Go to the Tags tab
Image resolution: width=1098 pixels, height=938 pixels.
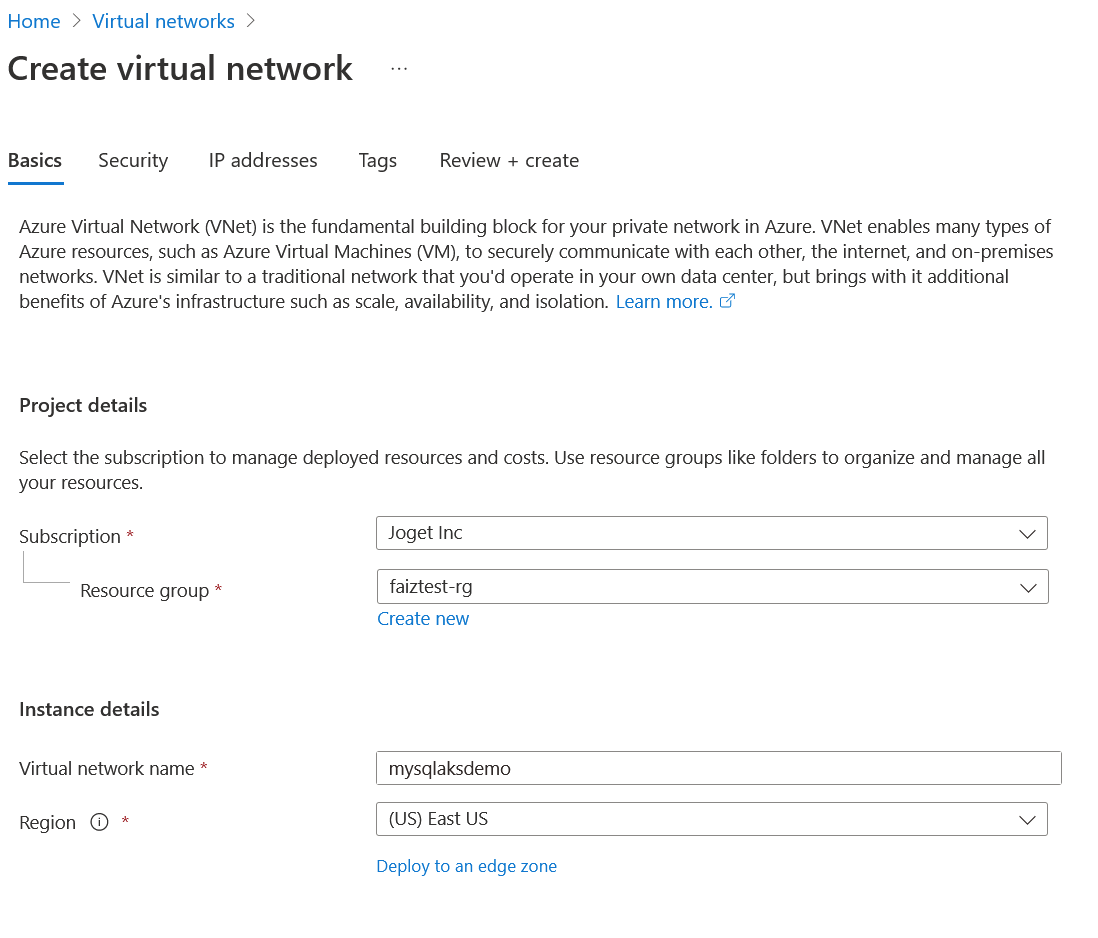pyautogui.click(x=378, y=161)
